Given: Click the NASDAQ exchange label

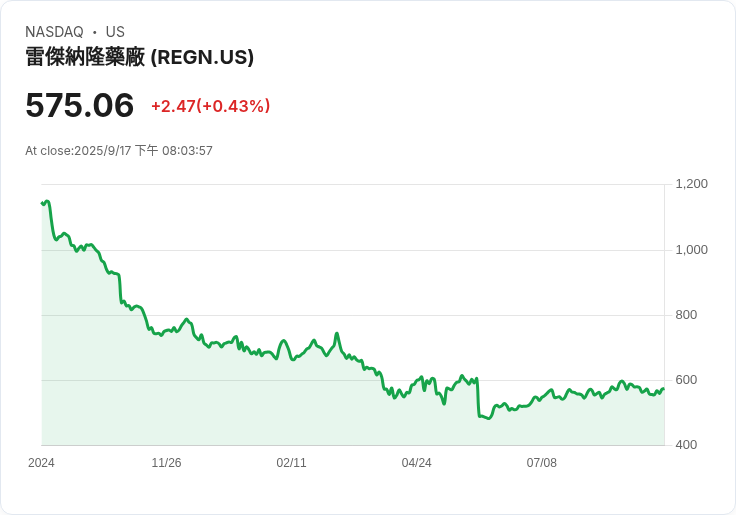Looking at the screenshot, I should 54,32.
